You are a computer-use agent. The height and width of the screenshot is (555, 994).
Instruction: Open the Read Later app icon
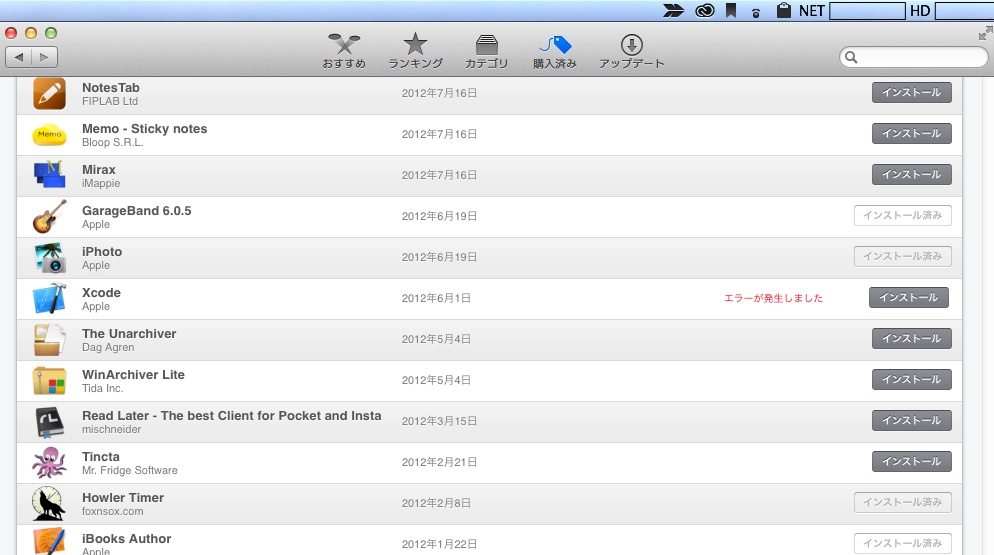pos(49,422)
